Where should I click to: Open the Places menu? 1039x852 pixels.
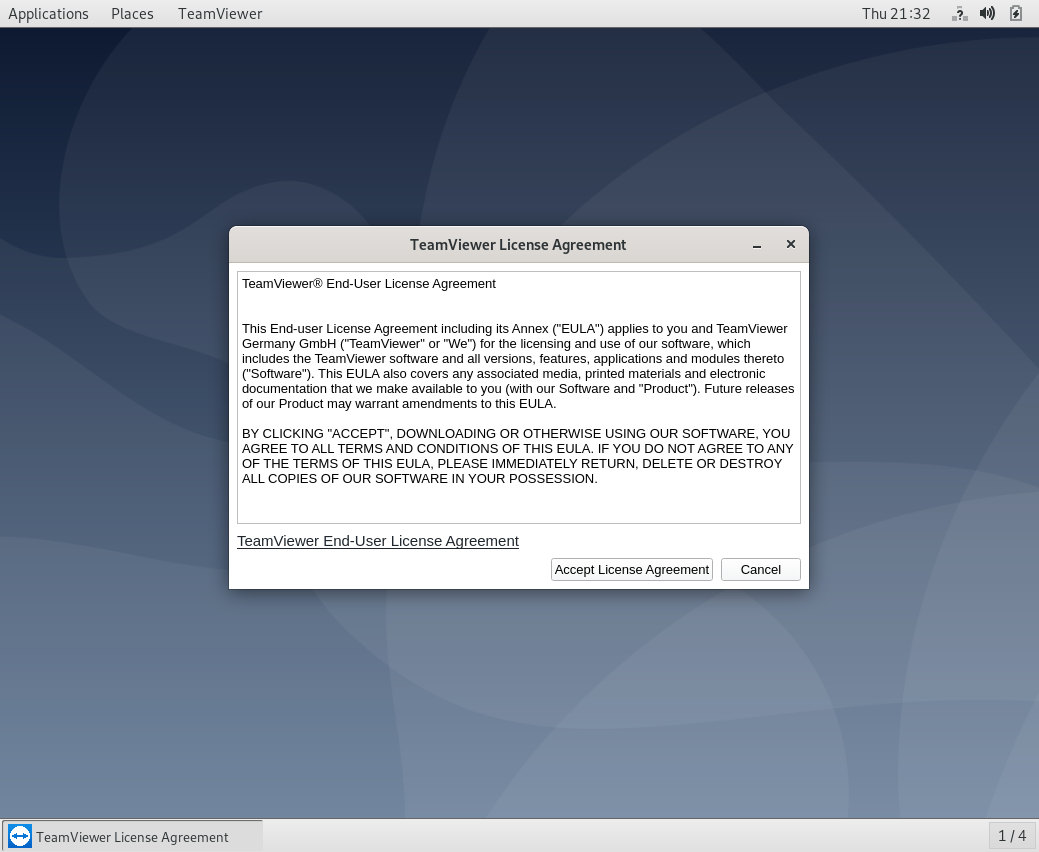point(133,14)
